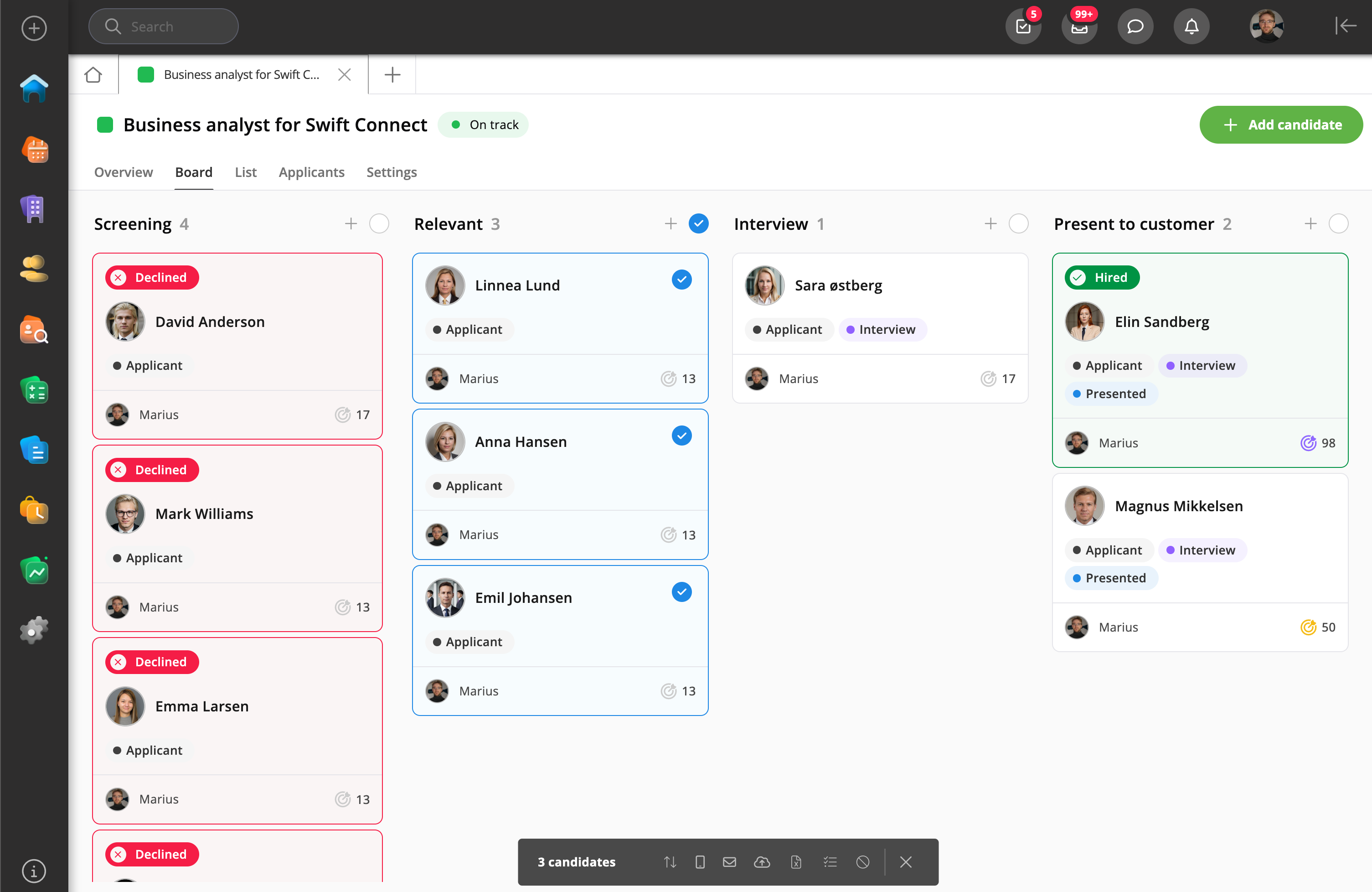This screenshot has width=1372, height=892.
Task: Open Sara østberg's candidate card
Action: [x=880, y=328]
